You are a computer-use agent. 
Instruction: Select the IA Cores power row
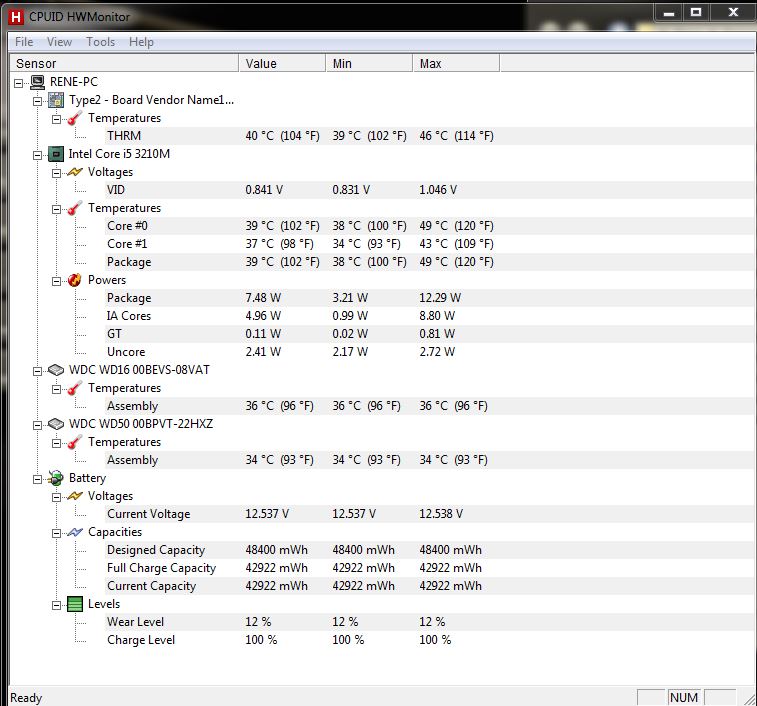(430, 316)
